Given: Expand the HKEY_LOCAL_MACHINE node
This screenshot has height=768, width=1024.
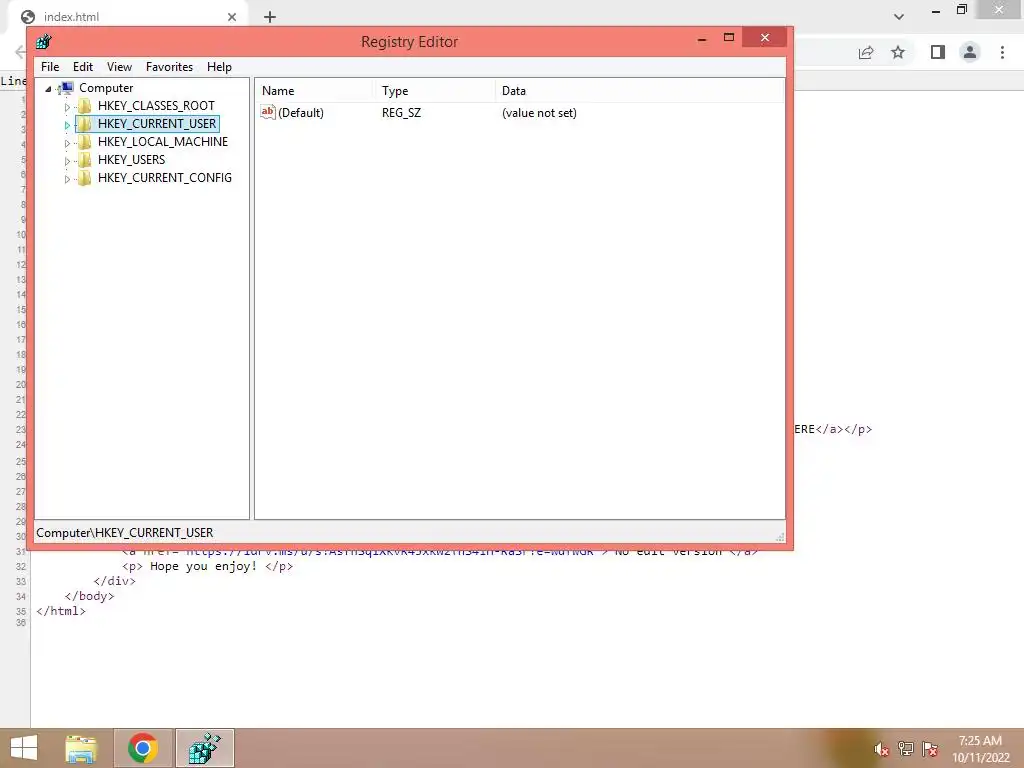Looking at the screenshot, I should 67,142.
